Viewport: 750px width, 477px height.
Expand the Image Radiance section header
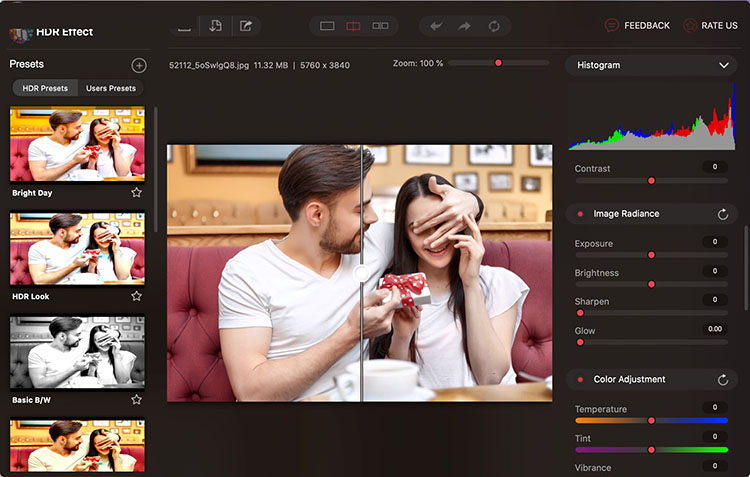[651, 214]
